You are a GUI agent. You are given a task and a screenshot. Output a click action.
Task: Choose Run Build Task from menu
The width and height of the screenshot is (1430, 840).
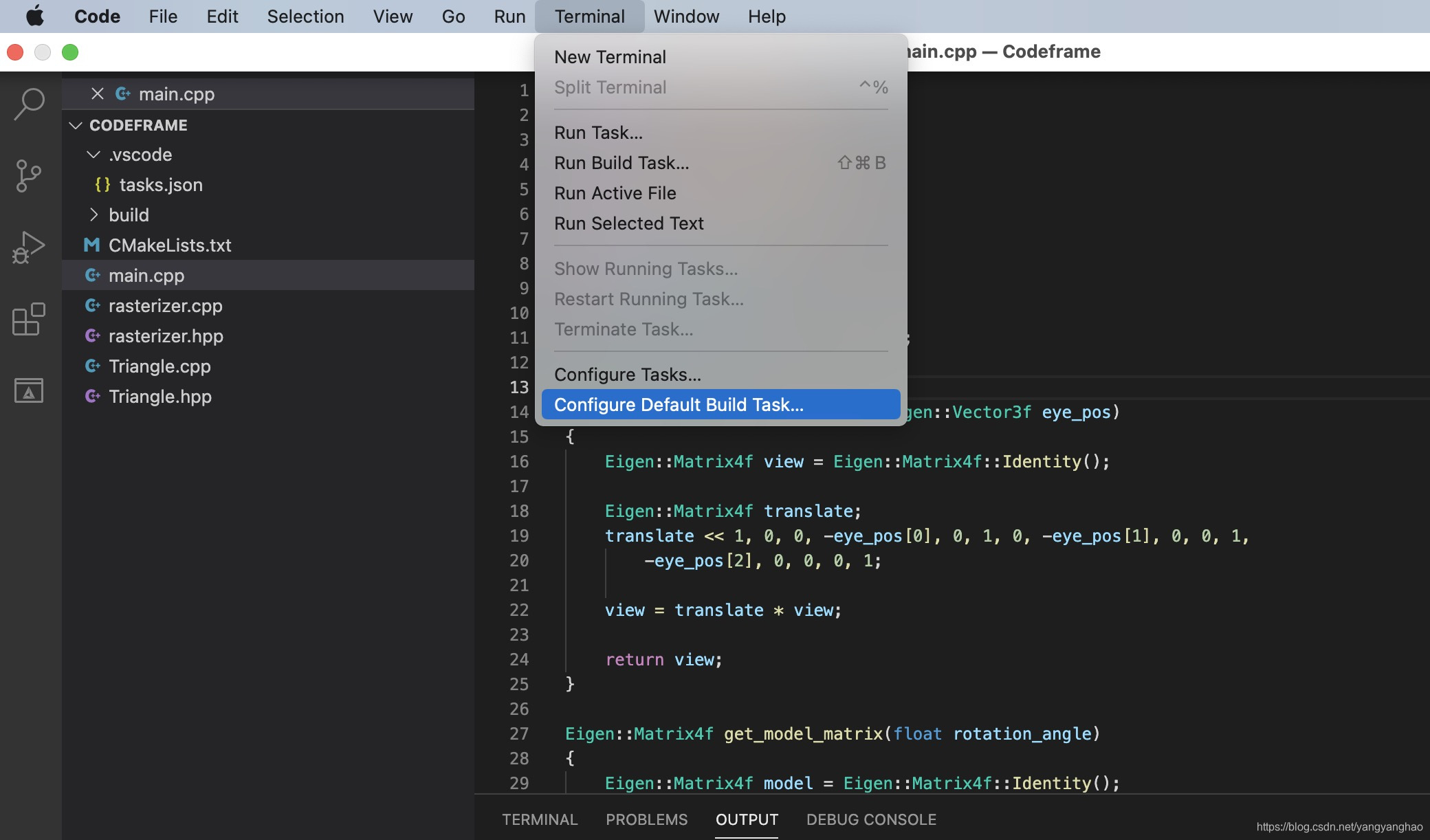[x=621, y=163]
